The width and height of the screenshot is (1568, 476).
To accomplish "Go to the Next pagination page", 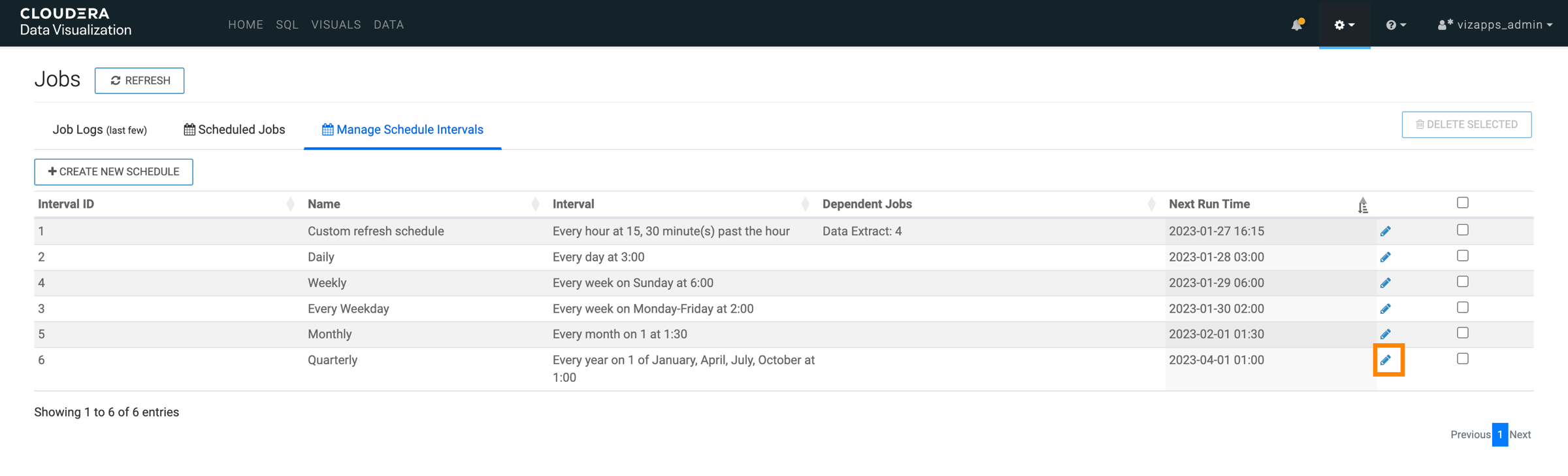I will (1520, 435).
